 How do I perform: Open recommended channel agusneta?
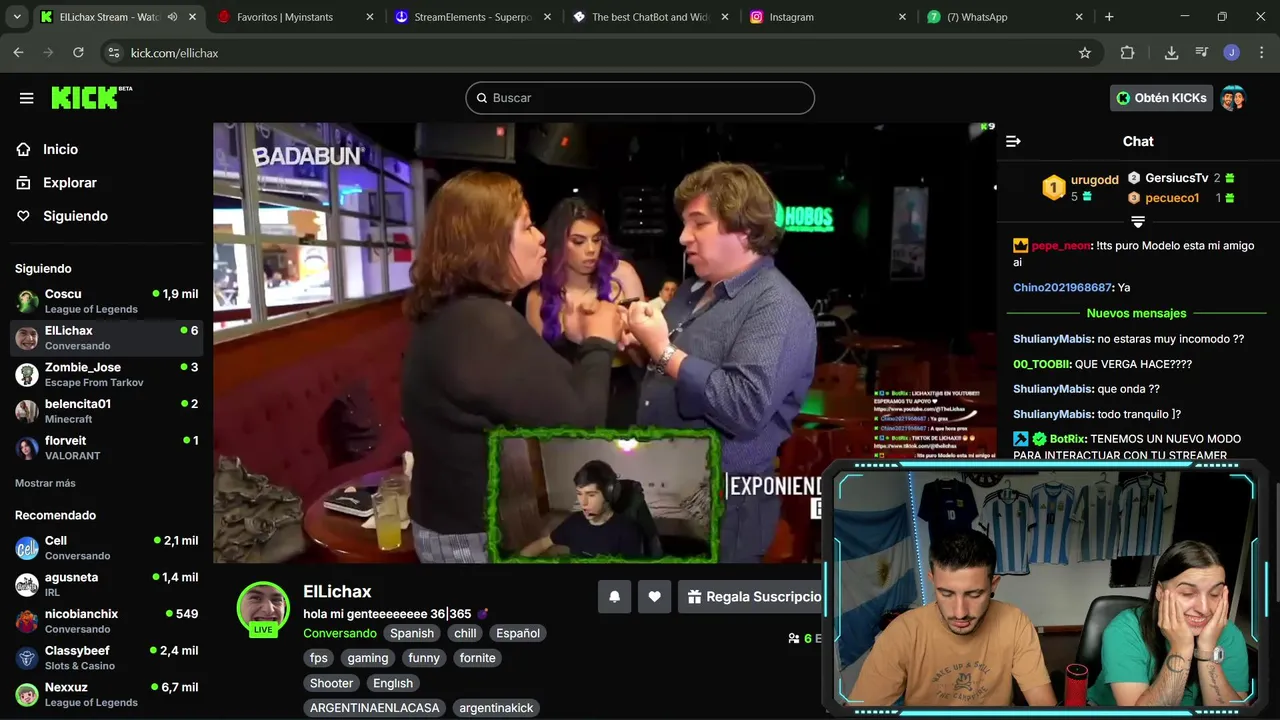click(106, 584)
